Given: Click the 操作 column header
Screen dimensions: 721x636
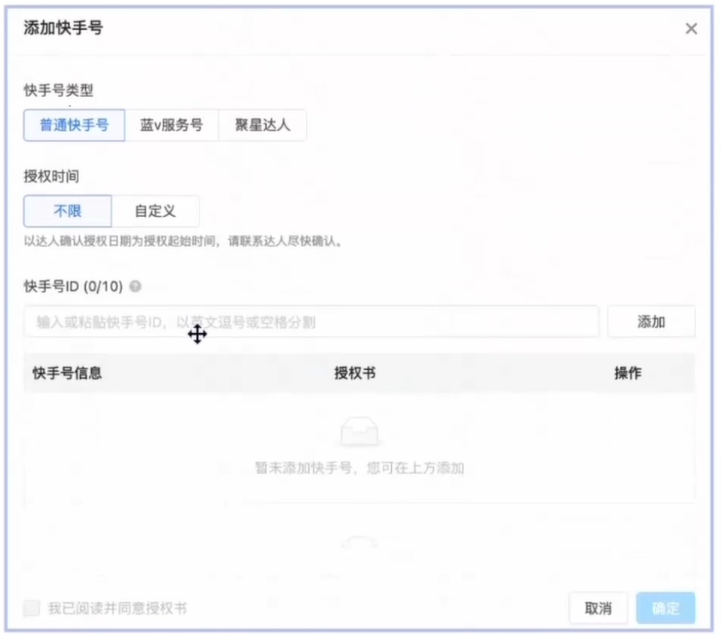Looking at the screenshot, I should [x=628, y=373].
